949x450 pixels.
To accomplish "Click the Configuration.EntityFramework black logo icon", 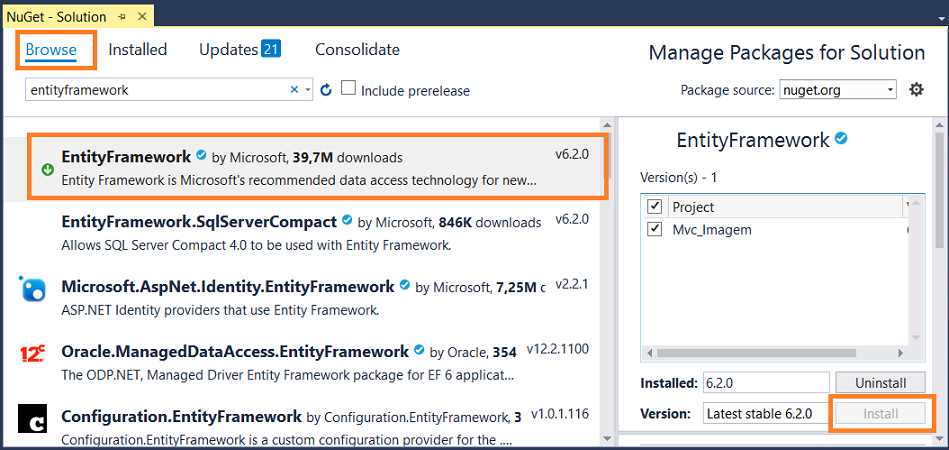I will coord(33,419).
